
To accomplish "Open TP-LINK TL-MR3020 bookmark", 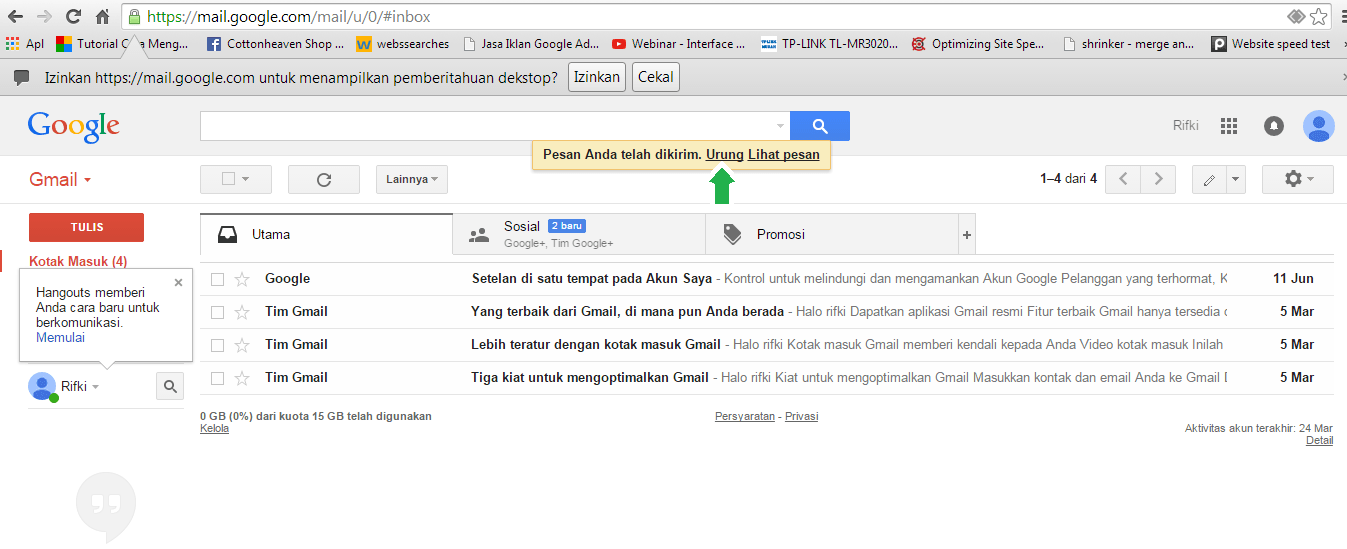I will pos(830,44).
